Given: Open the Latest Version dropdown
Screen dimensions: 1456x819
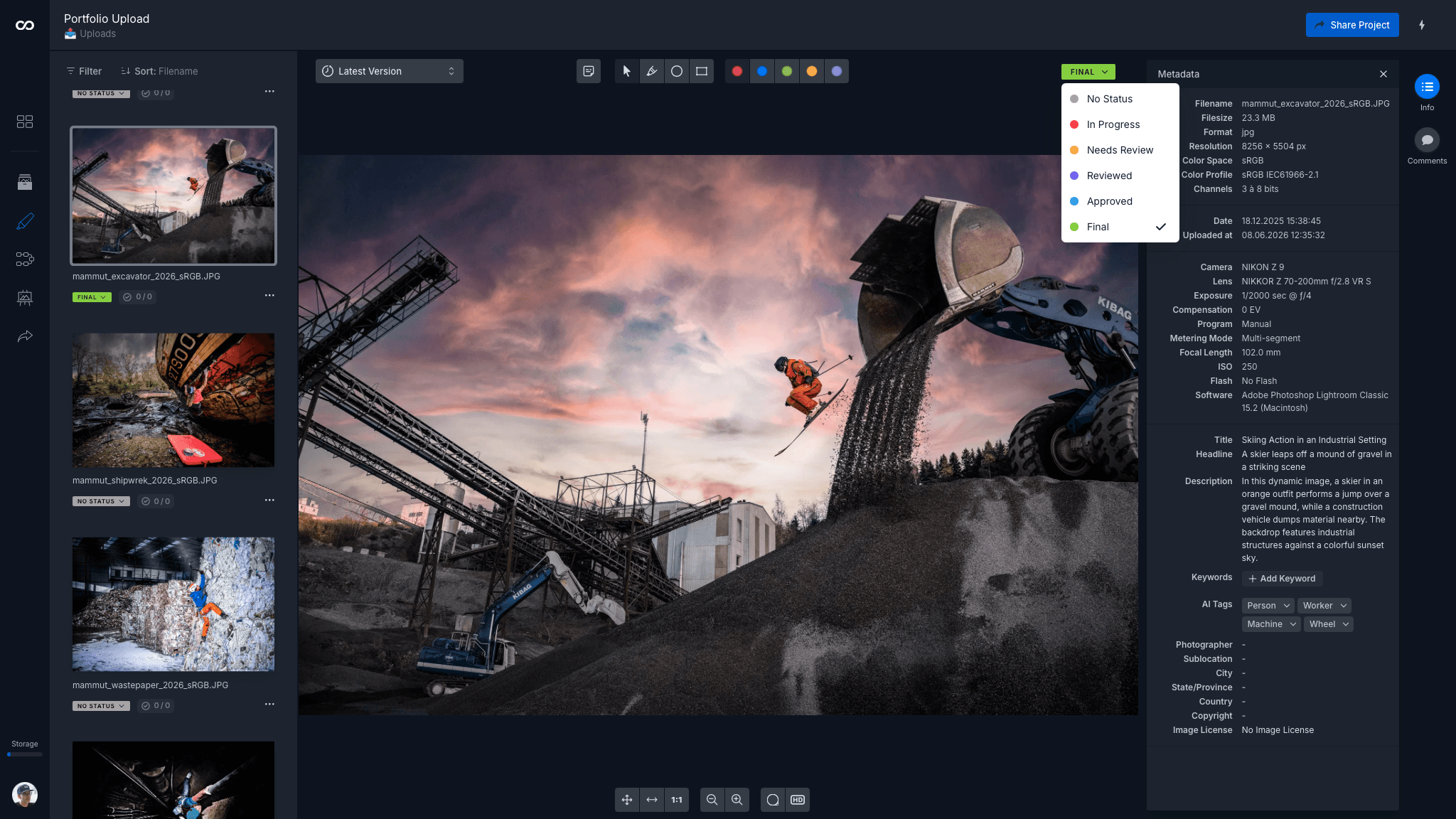Looking at the screenshot, I should click(389, 71).
